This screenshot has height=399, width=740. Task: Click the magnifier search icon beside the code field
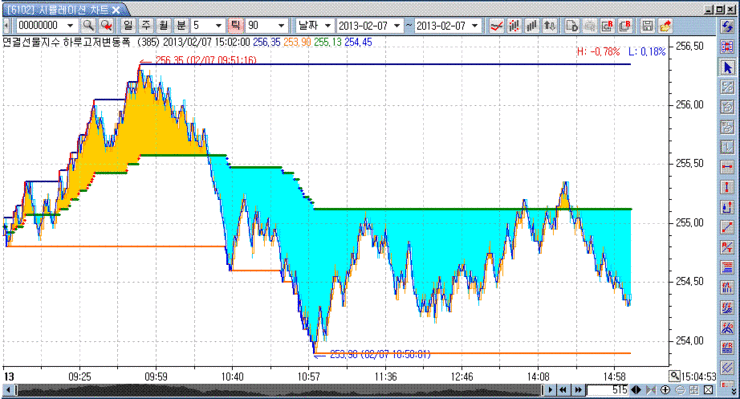(x=88, y=25)
